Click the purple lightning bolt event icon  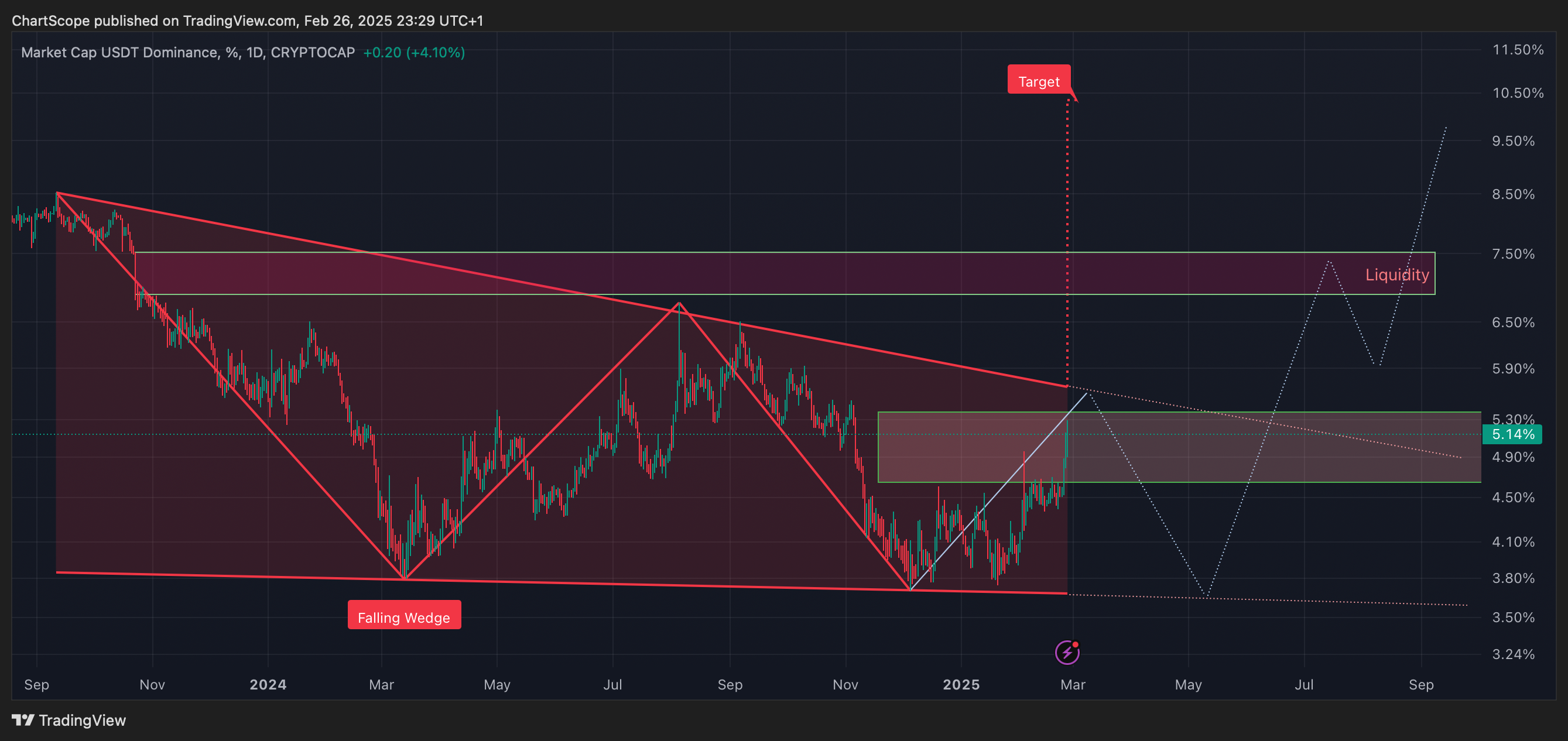1066,653
